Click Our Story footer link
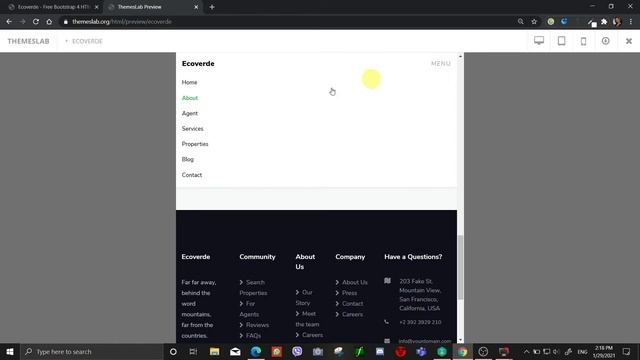This screenshot has width=640, height=360. 304,298
